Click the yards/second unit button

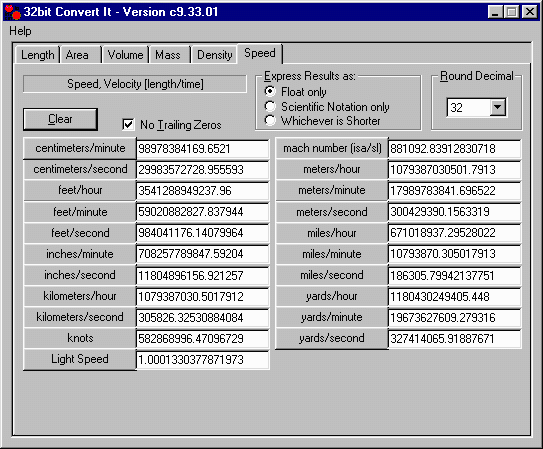point(332,338)
